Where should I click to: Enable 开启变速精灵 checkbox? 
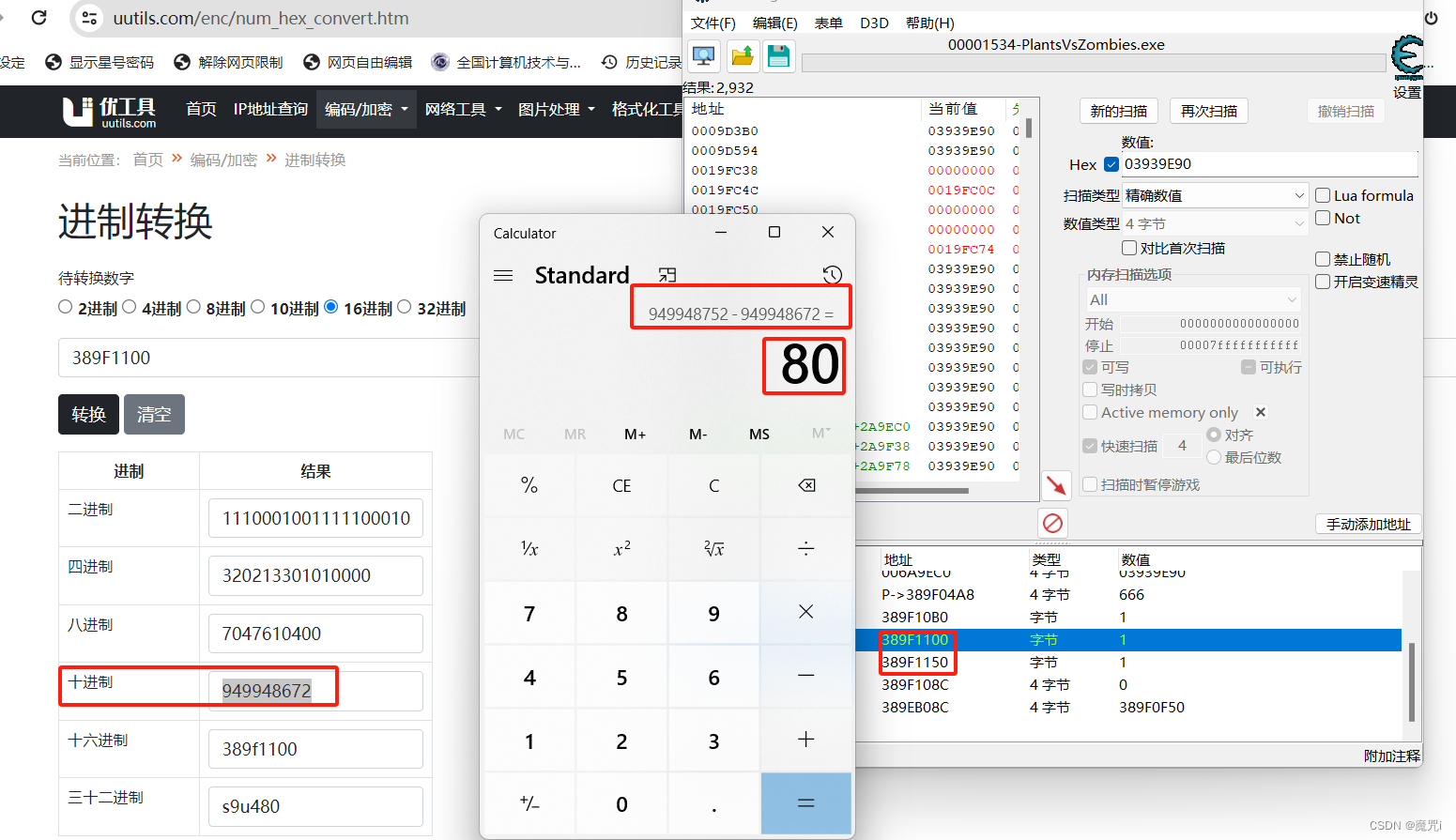tap(1323, 282)
